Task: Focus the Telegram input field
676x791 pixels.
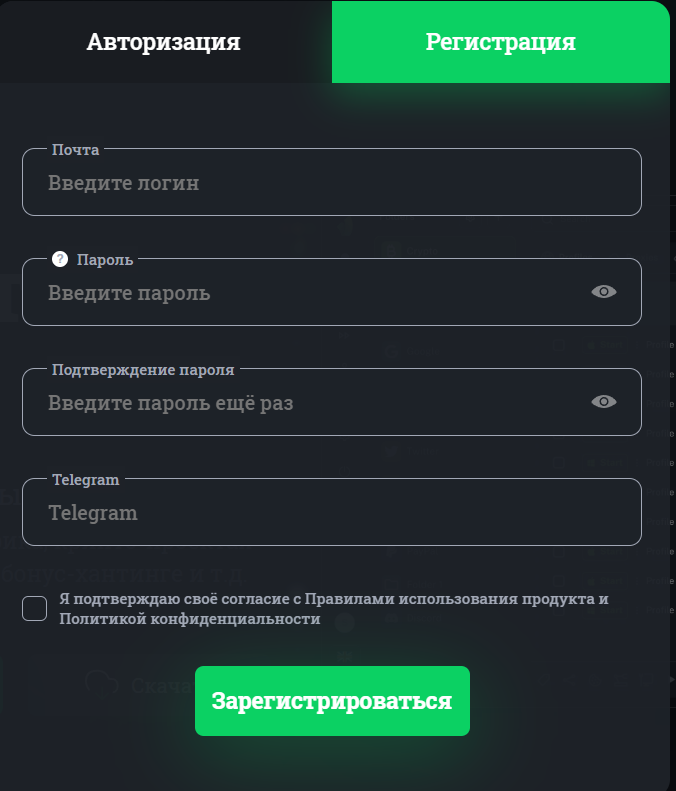Action: pos(332,512)
